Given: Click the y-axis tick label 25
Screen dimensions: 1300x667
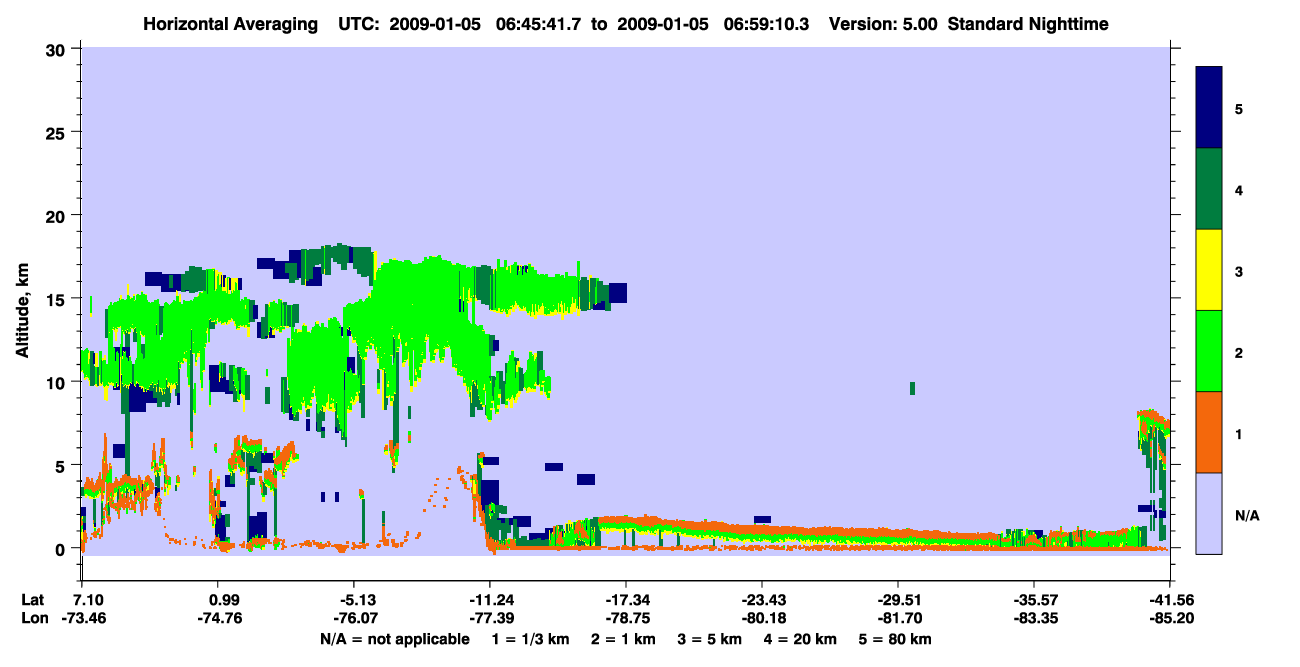Looking at the screenshot, I should 58,132.
